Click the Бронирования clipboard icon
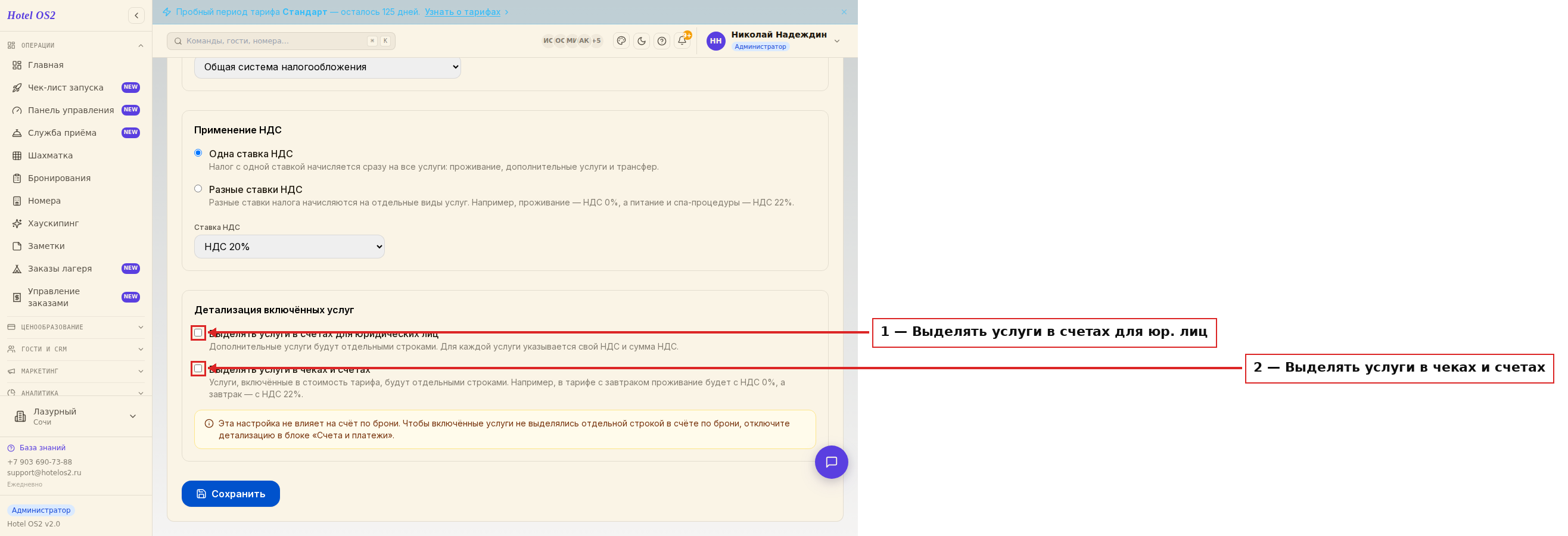Image resolution: width=1568 pixels, height=536 pixels. tap(17, 178)
